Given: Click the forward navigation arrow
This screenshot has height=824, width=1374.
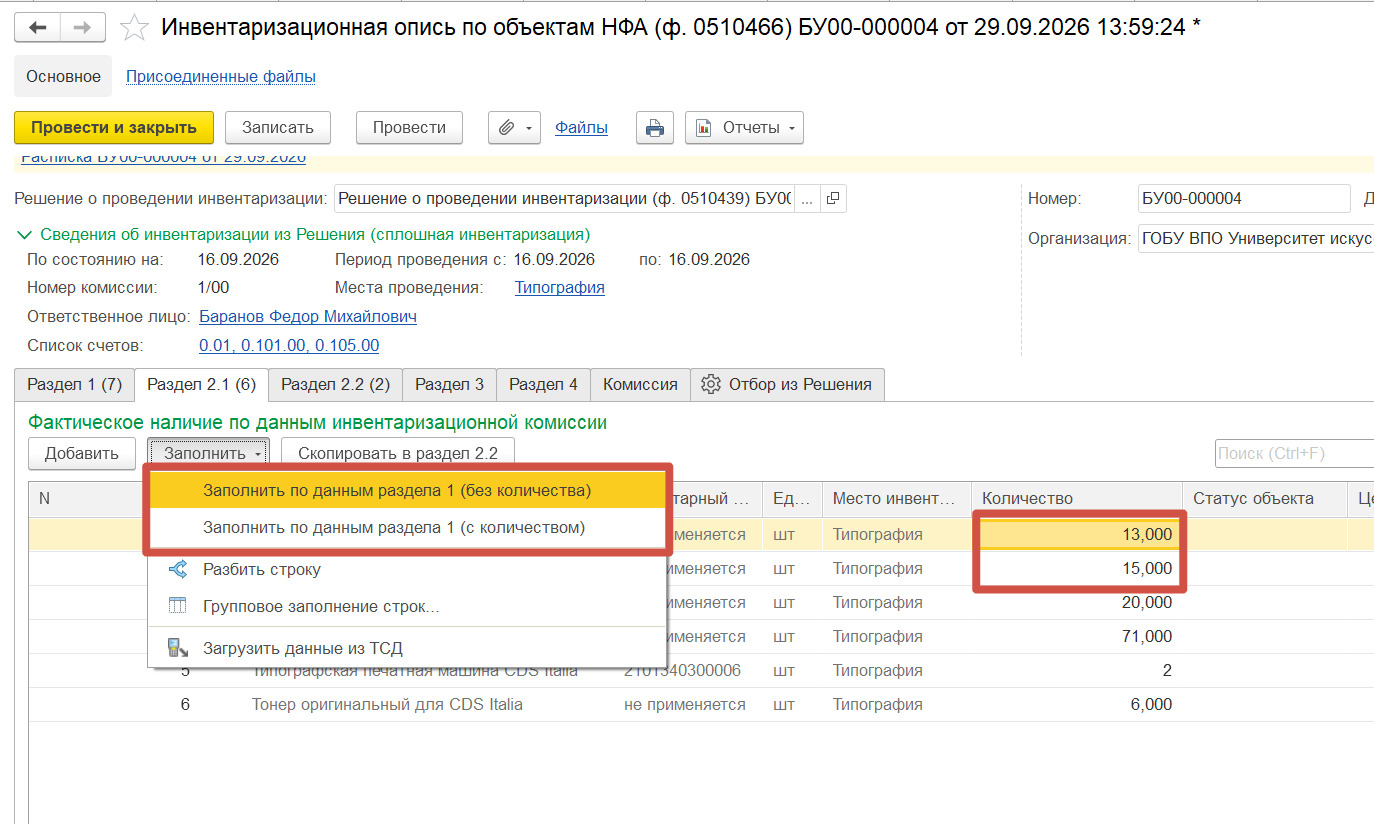Looking at the screenshot, I should tap(83, 28).
